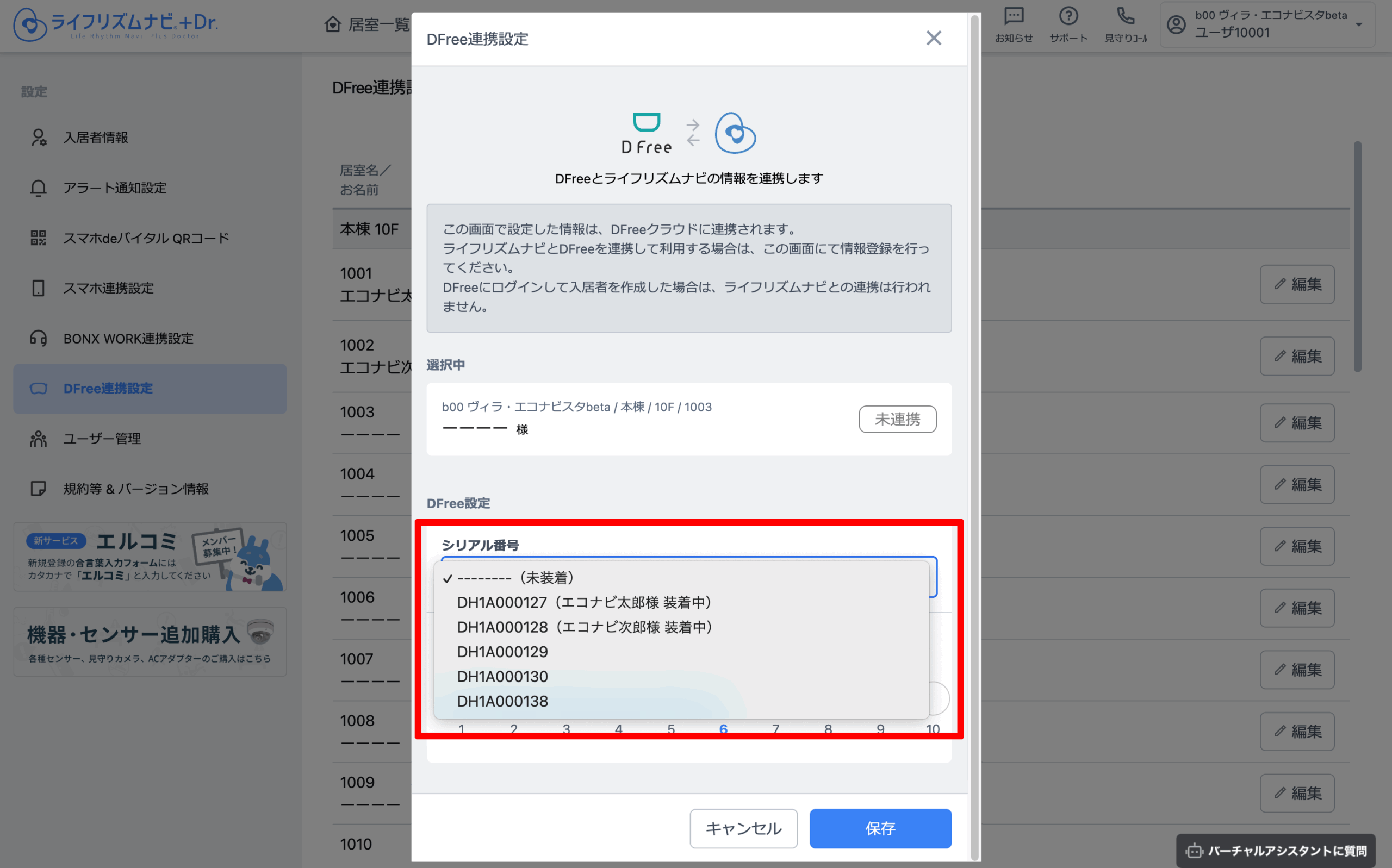The image size is (1392, 868).
Task: Click the bell icon for アラート通知設定
Action: pyautogui.click(x=39, y=188)
